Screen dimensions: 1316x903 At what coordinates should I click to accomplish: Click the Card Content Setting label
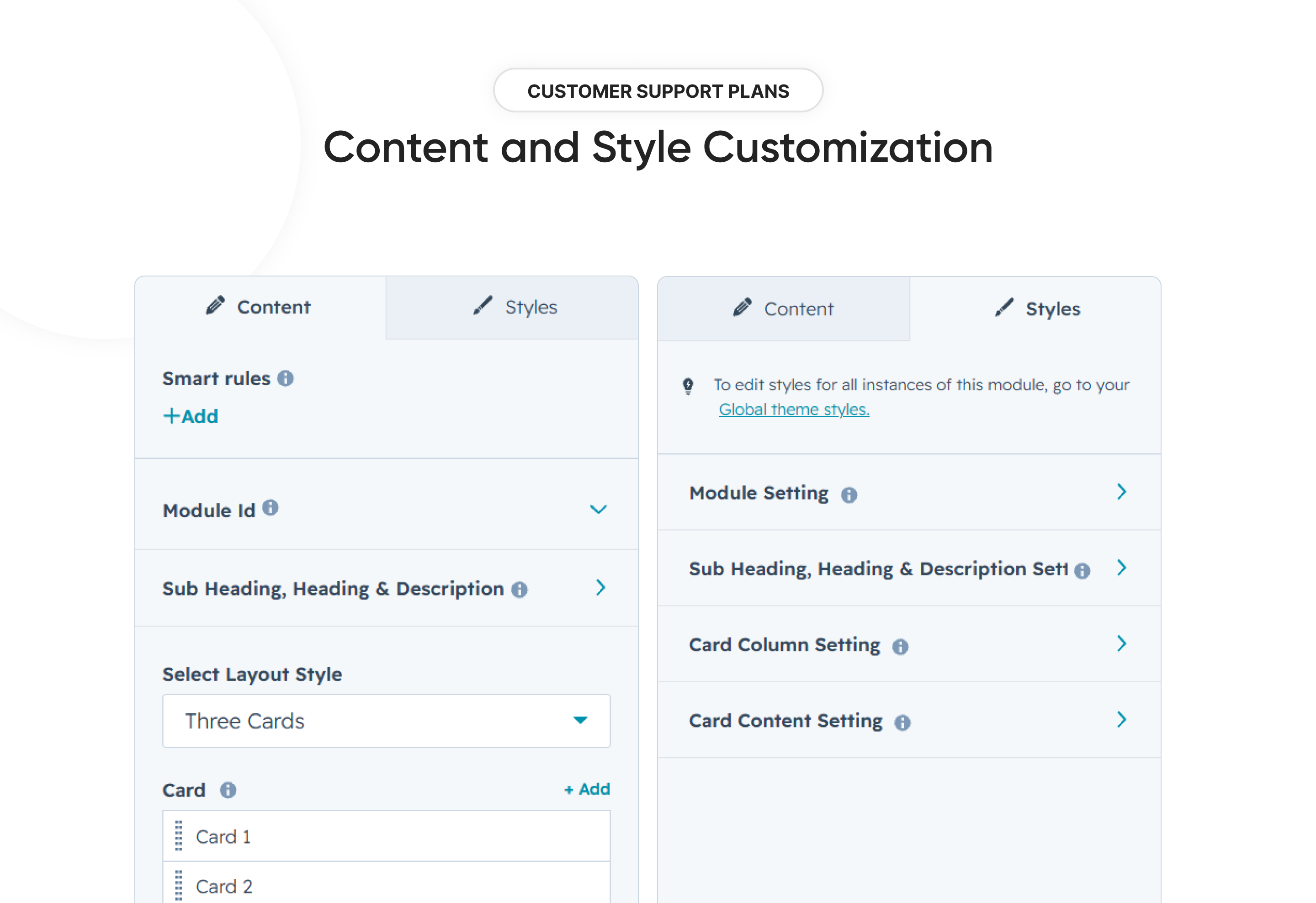pyautogui.click(x=785, y=721)
